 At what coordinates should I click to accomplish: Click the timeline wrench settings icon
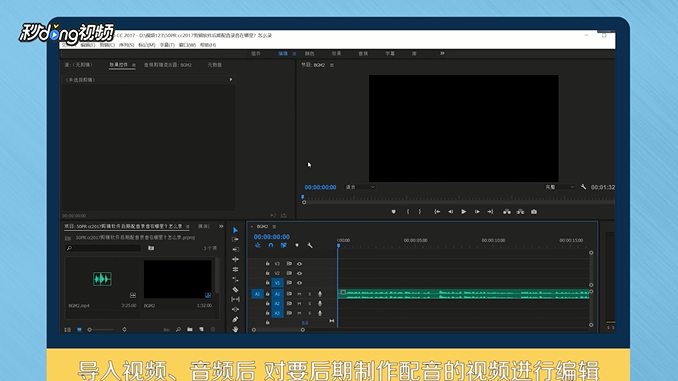(310, 245)
